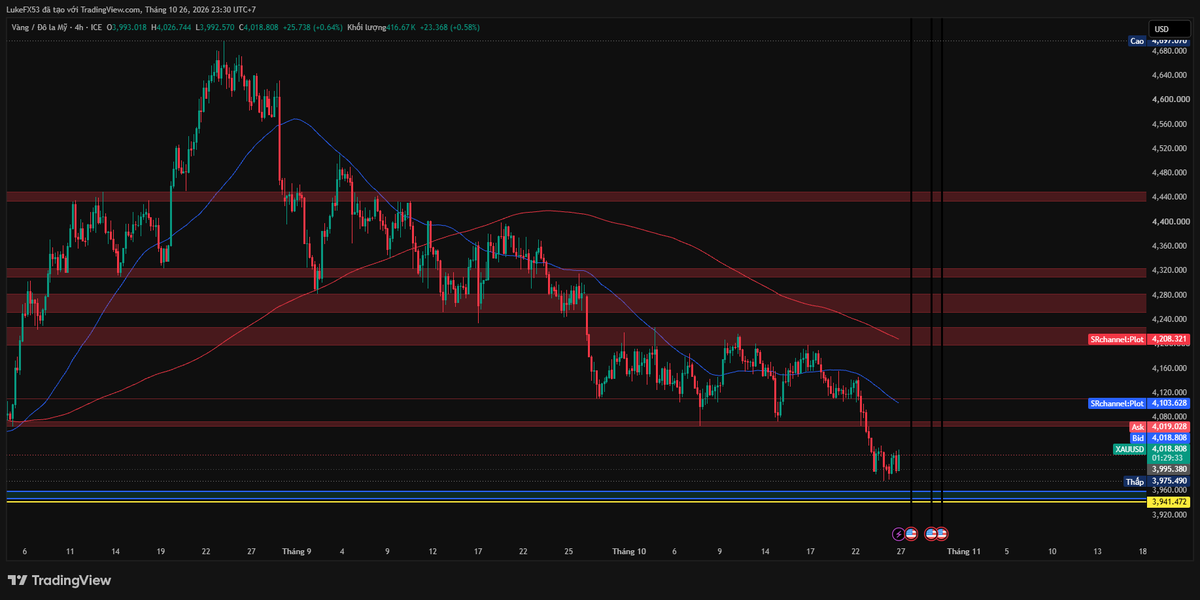Select the red SRchannel:Plot label 4,208.321
This screenshot has height=600, width=1200.
[x=1139, y=339]
